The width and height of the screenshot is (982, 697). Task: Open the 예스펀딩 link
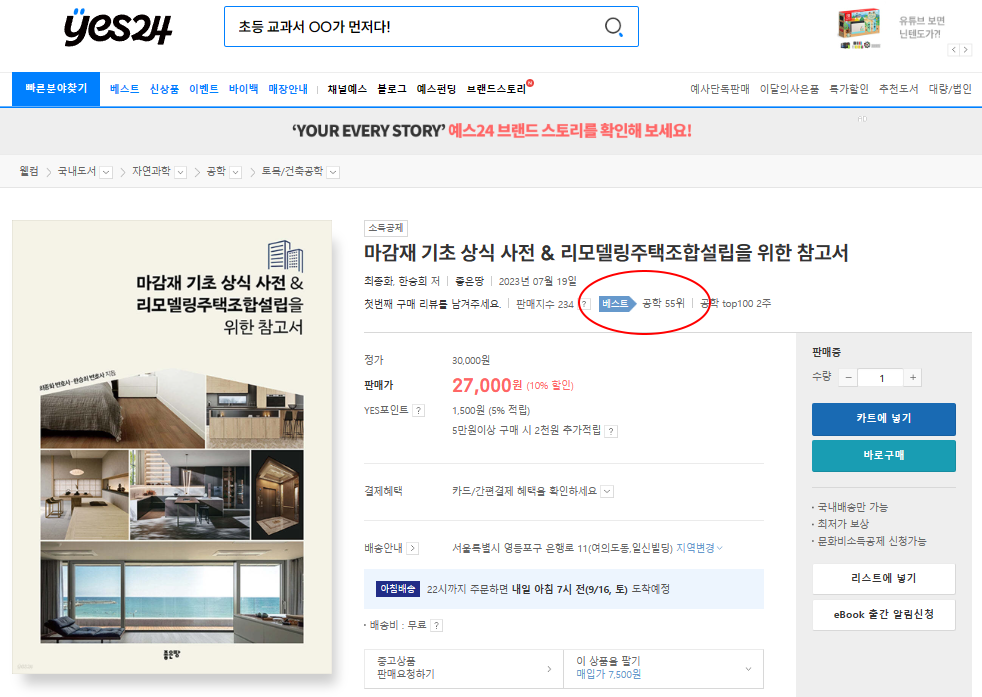coord(437,89)
